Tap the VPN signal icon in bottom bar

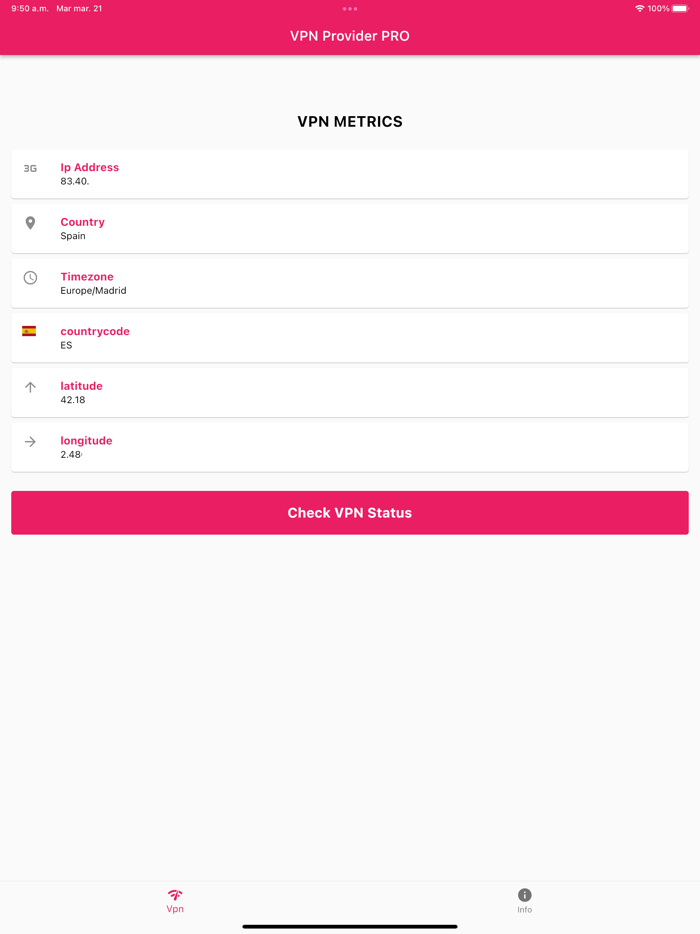pos(175,897)
